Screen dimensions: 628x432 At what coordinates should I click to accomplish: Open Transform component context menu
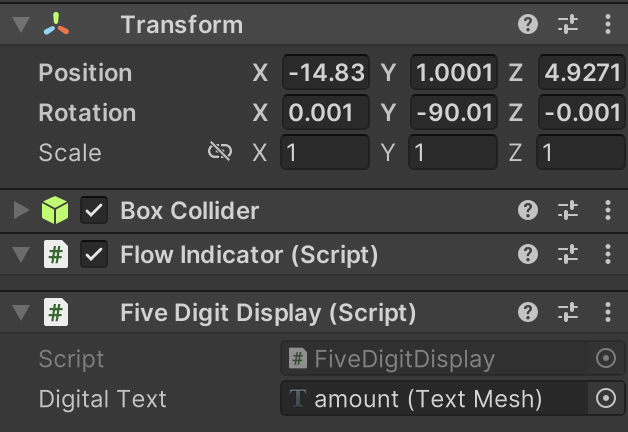[608, 25]
